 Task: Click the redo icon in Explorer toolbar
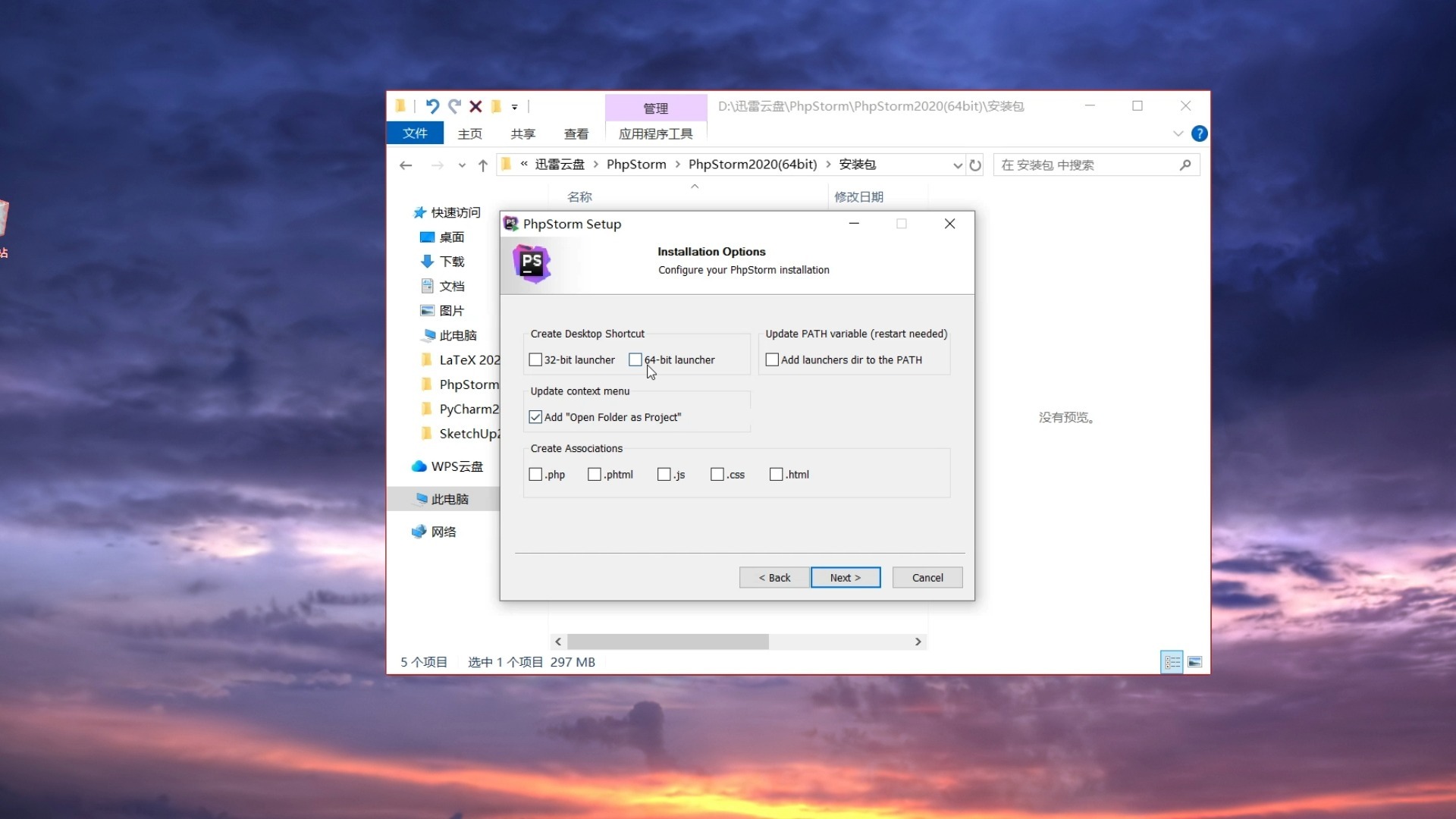pyautogui.click(x=454, y=106)
